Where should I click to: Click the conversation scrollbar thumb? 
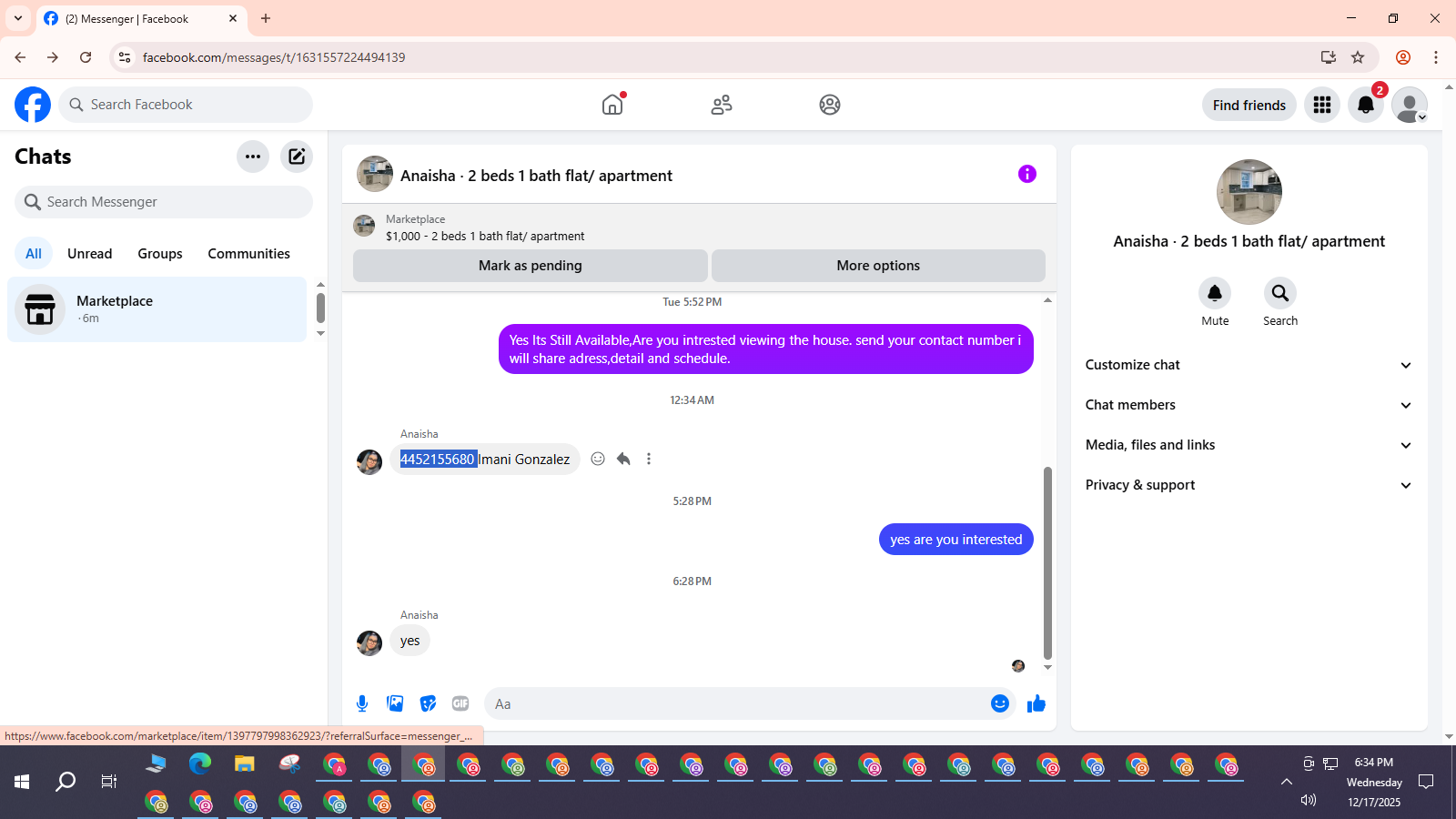(x=1047, y=562)
